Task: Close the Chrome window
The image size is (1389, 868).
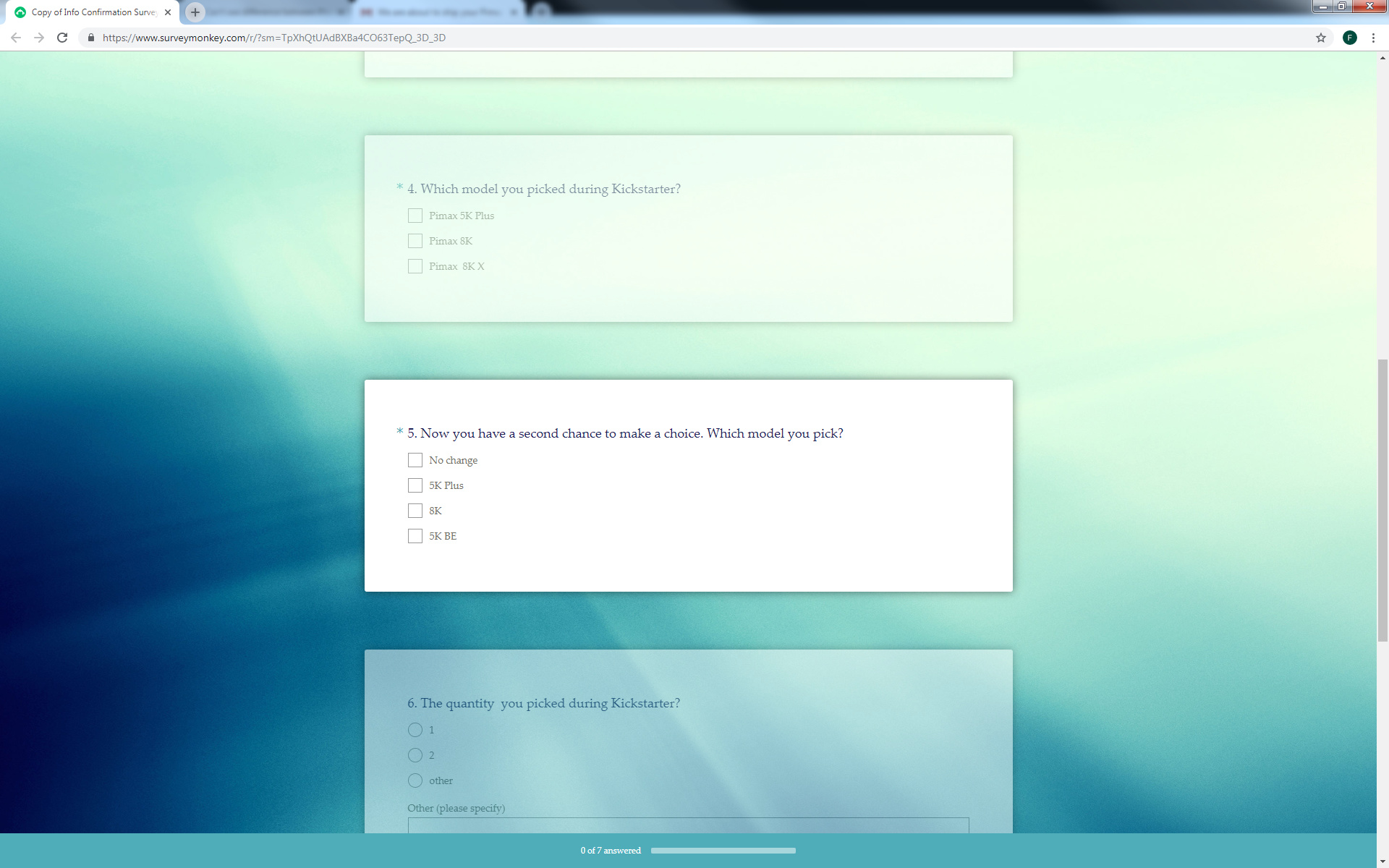Action: click(x=1369, y=7)
